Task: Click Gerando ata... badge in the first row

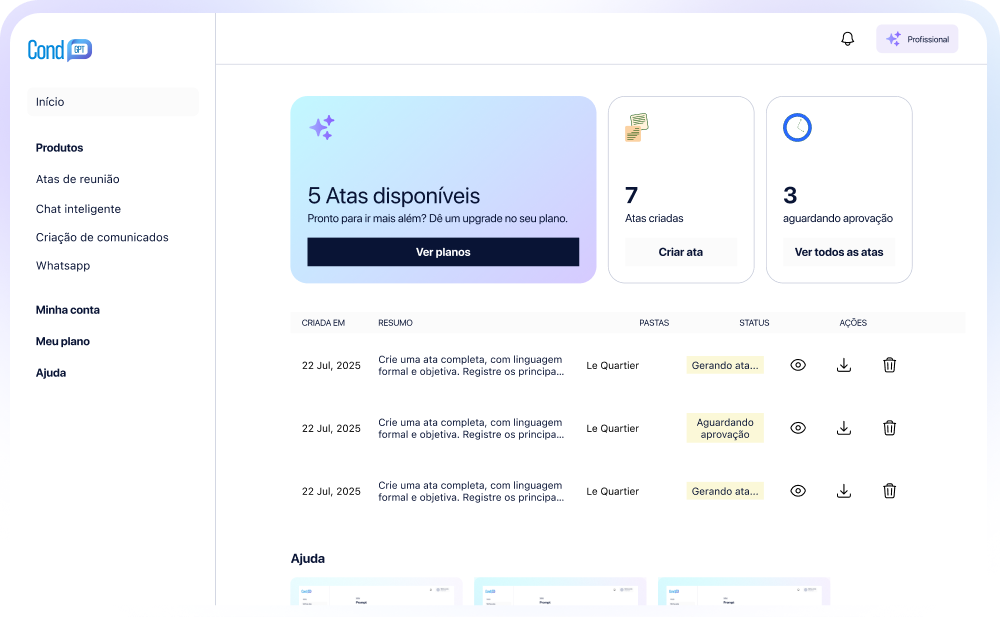Action: (x=725, y=366)
